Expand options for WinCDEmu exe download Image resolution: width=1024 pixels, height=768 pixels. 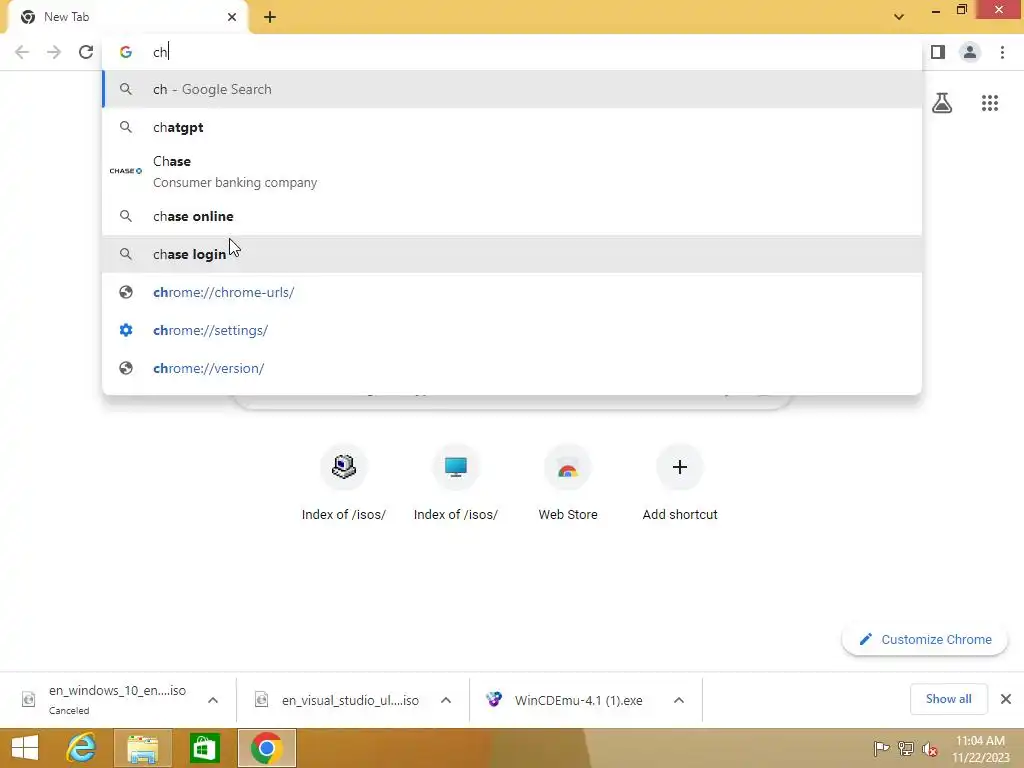679,700
